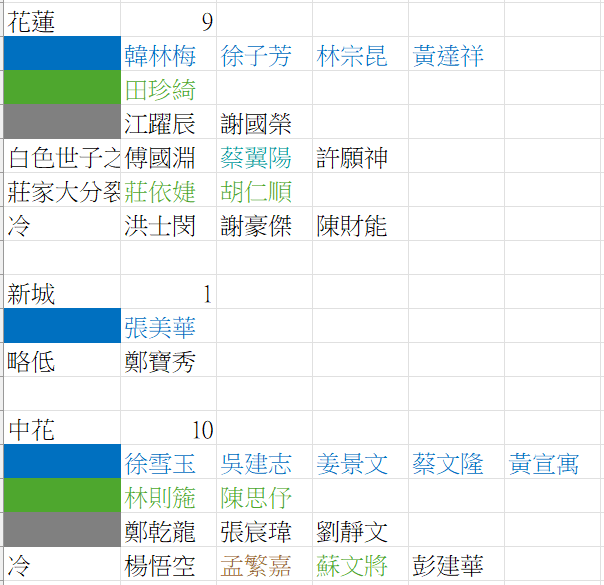Click the cell with number 1

(168, 292)
